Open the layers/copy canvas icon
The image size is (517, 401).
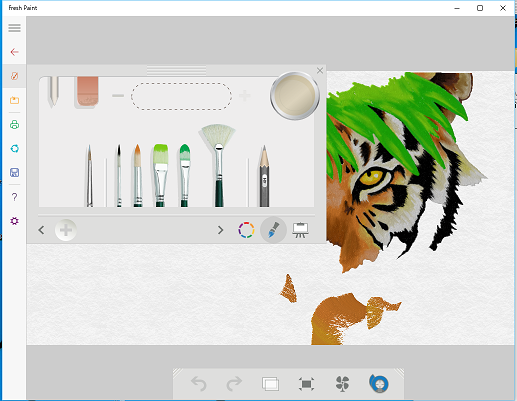tap(270, 384)
